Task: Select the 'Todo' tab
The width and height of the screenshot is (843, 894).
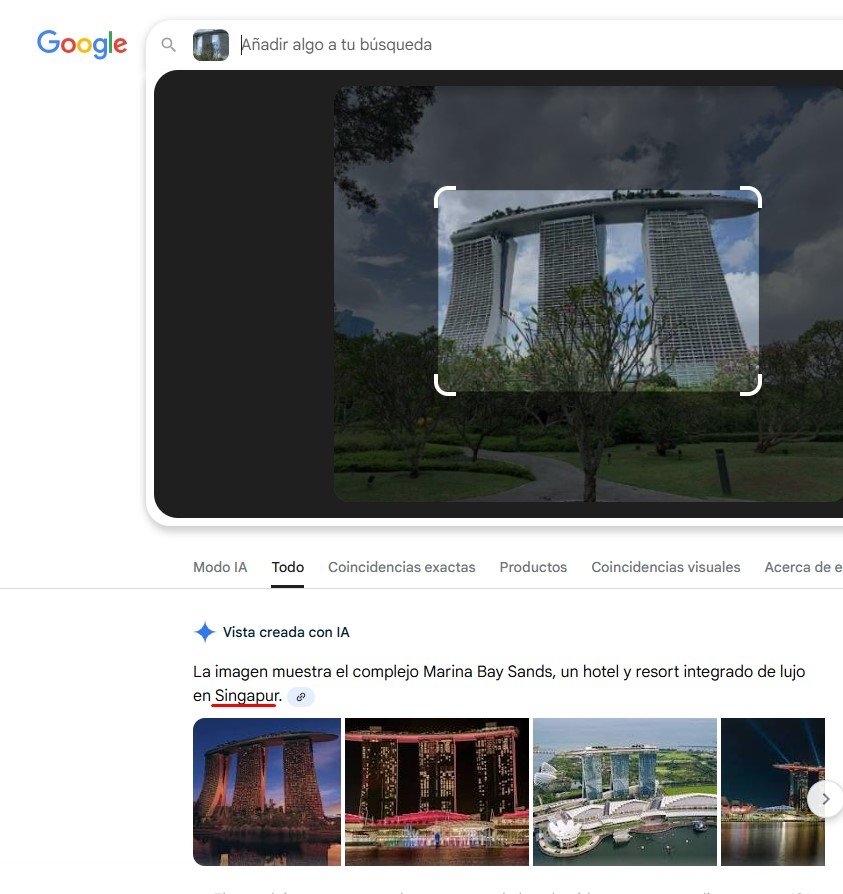Action: coord(287,567)
